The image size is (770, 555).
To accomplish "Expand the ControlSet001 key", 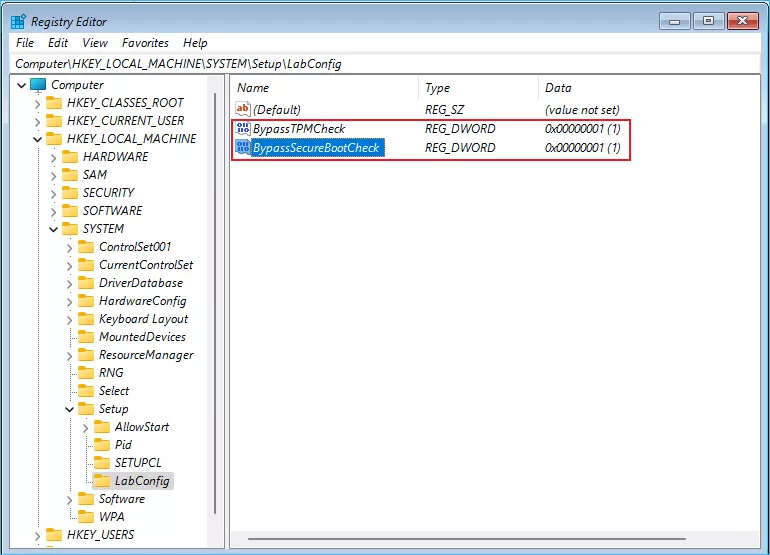I will (69, 248).
